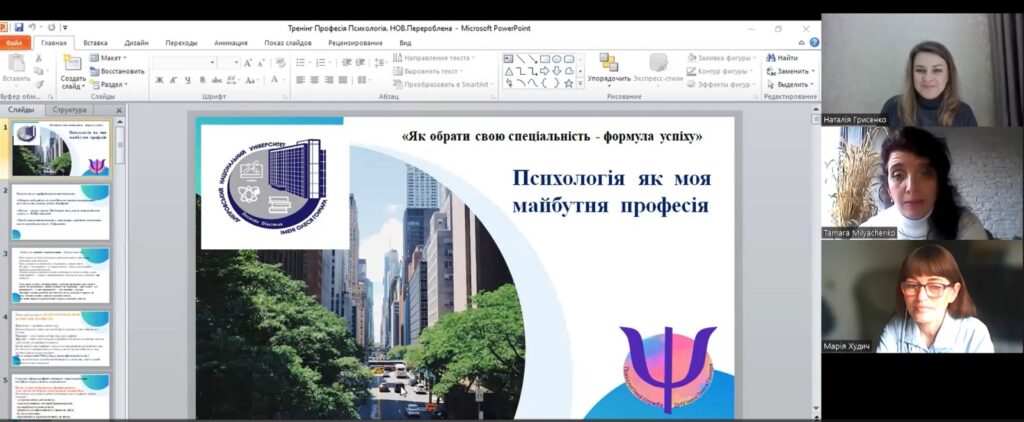Toggle bold (Ж) formatting
The height and width of the screenshot is (422, 1024).
(x=159, y=80)
